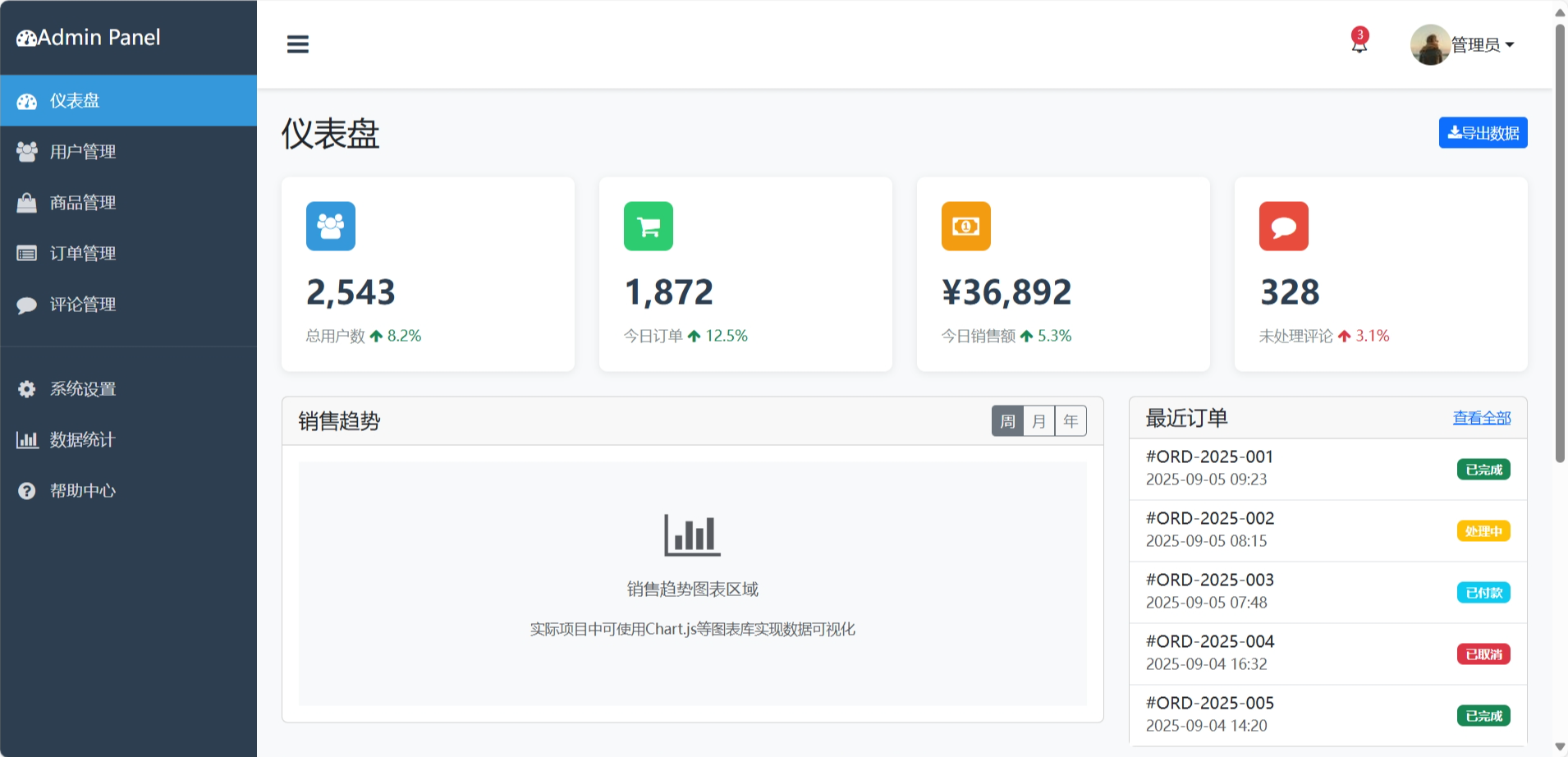Click the hamburger menu icon
The height and width of the screenshot is (757, 1568).
tap(297, 44)
